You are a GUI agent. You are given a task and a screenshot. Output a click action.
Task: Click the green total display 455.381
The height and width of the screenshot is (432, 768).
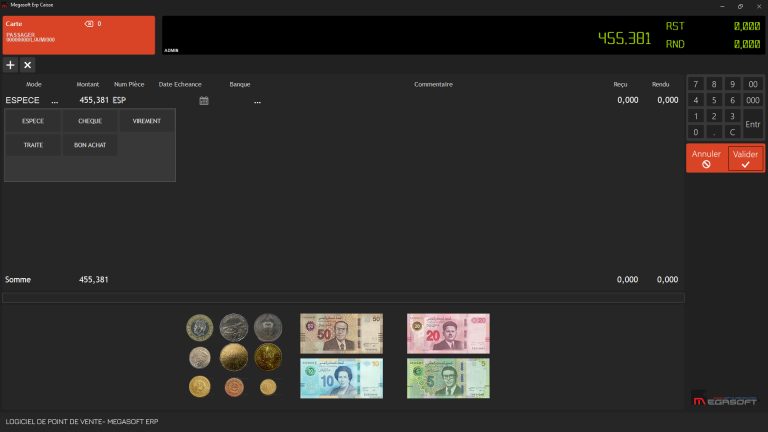point(624,38)
